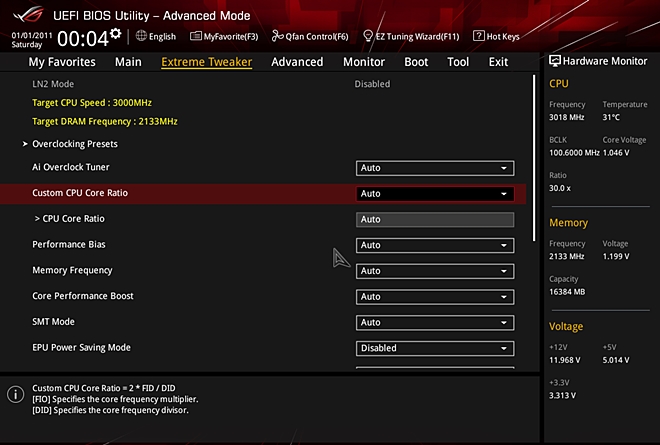Click Core Voltage value 1.046 V
This screenshot has width=660, height=445.
coord(616,152)
